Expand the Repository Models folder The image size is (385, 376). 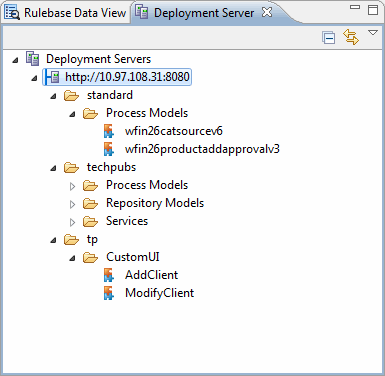point(72,204)
